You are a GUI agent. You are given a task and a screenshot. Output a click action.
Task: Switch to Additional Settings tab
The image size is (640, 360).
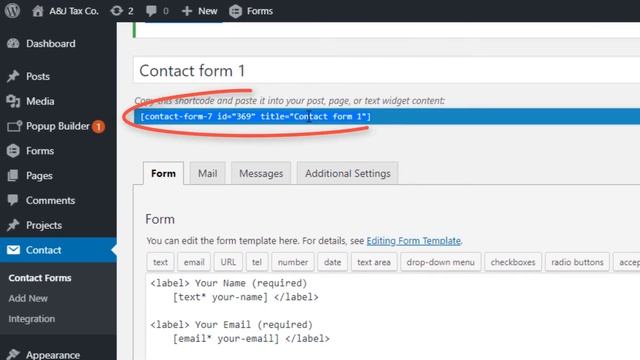[348, 173]
